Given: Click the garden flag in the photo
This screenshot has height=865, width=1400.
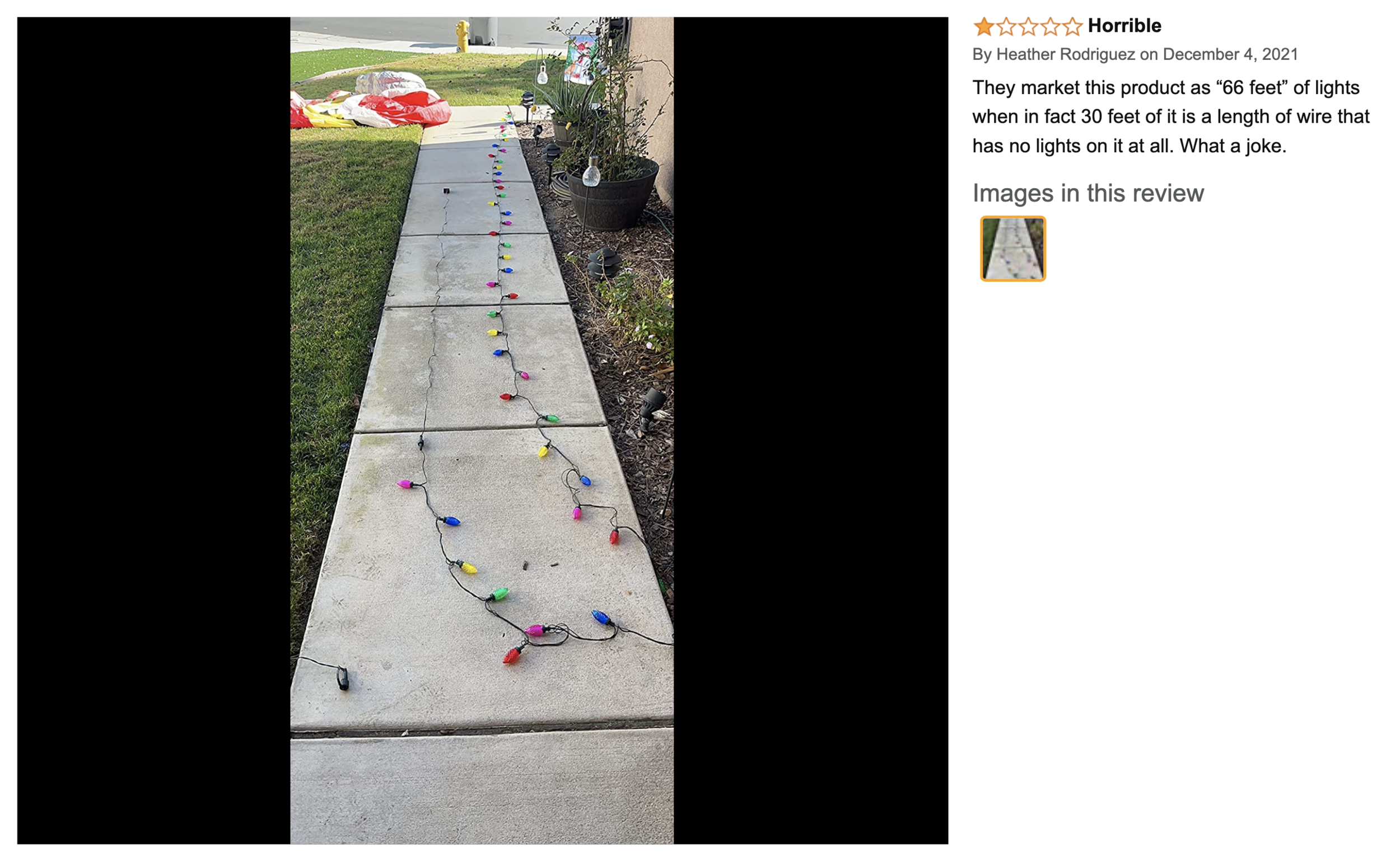Looking at the screenshot, I should click(x=580, y=59).
